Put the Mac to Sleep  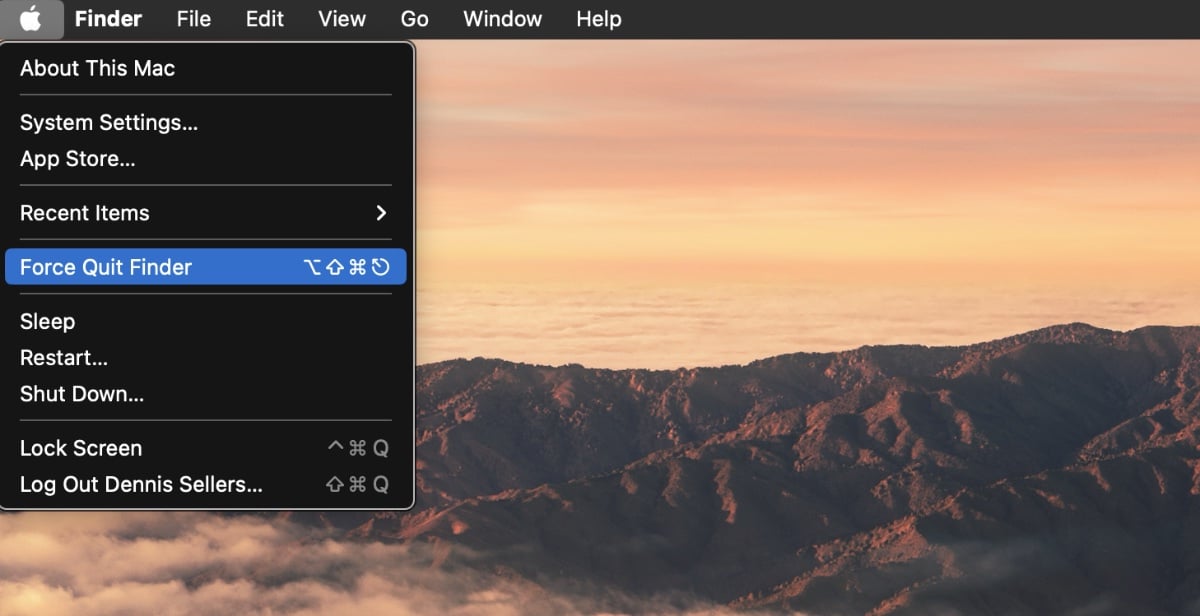tap(47, 321)
